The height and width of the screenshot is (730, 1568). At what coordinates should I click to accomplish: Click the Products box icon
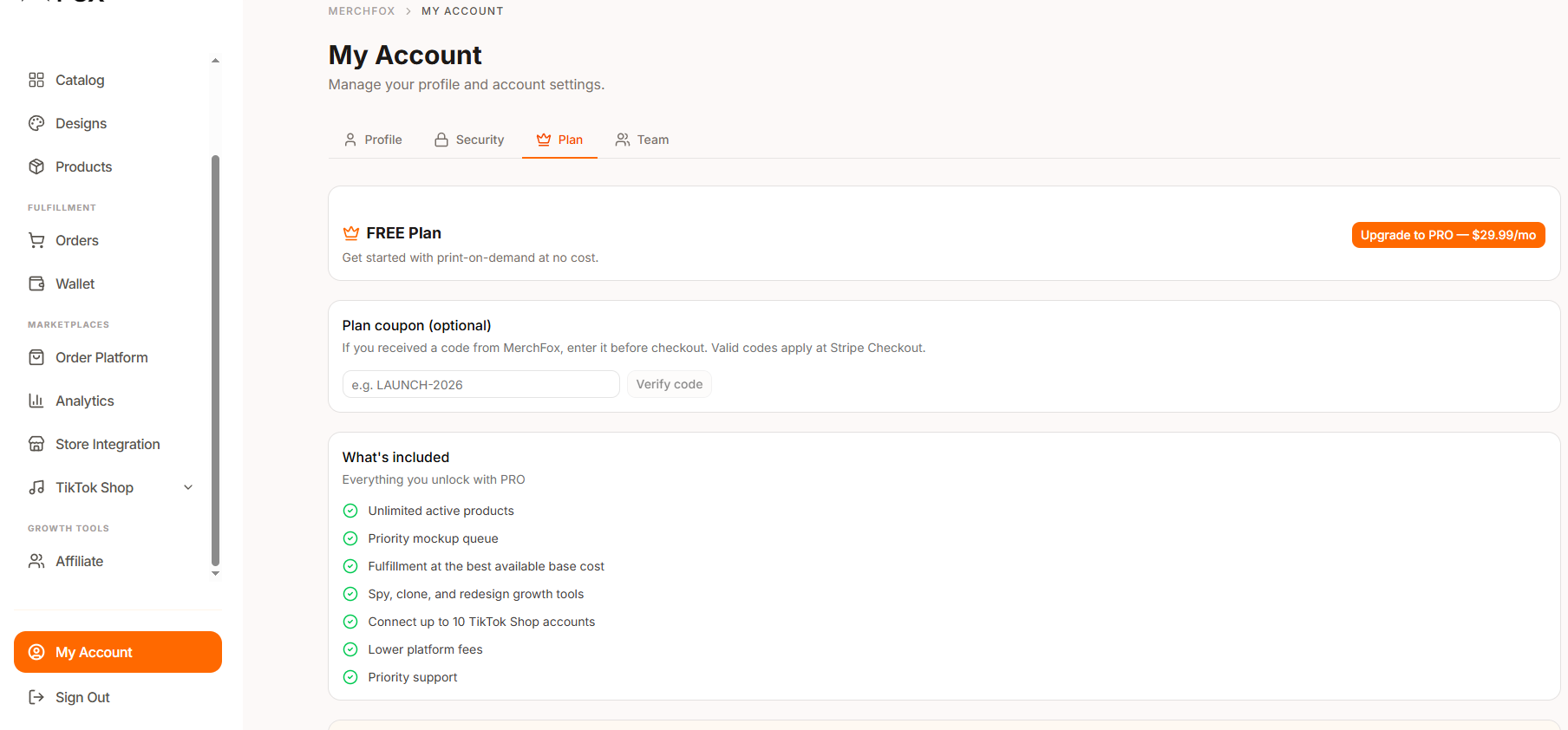[36, 166]
